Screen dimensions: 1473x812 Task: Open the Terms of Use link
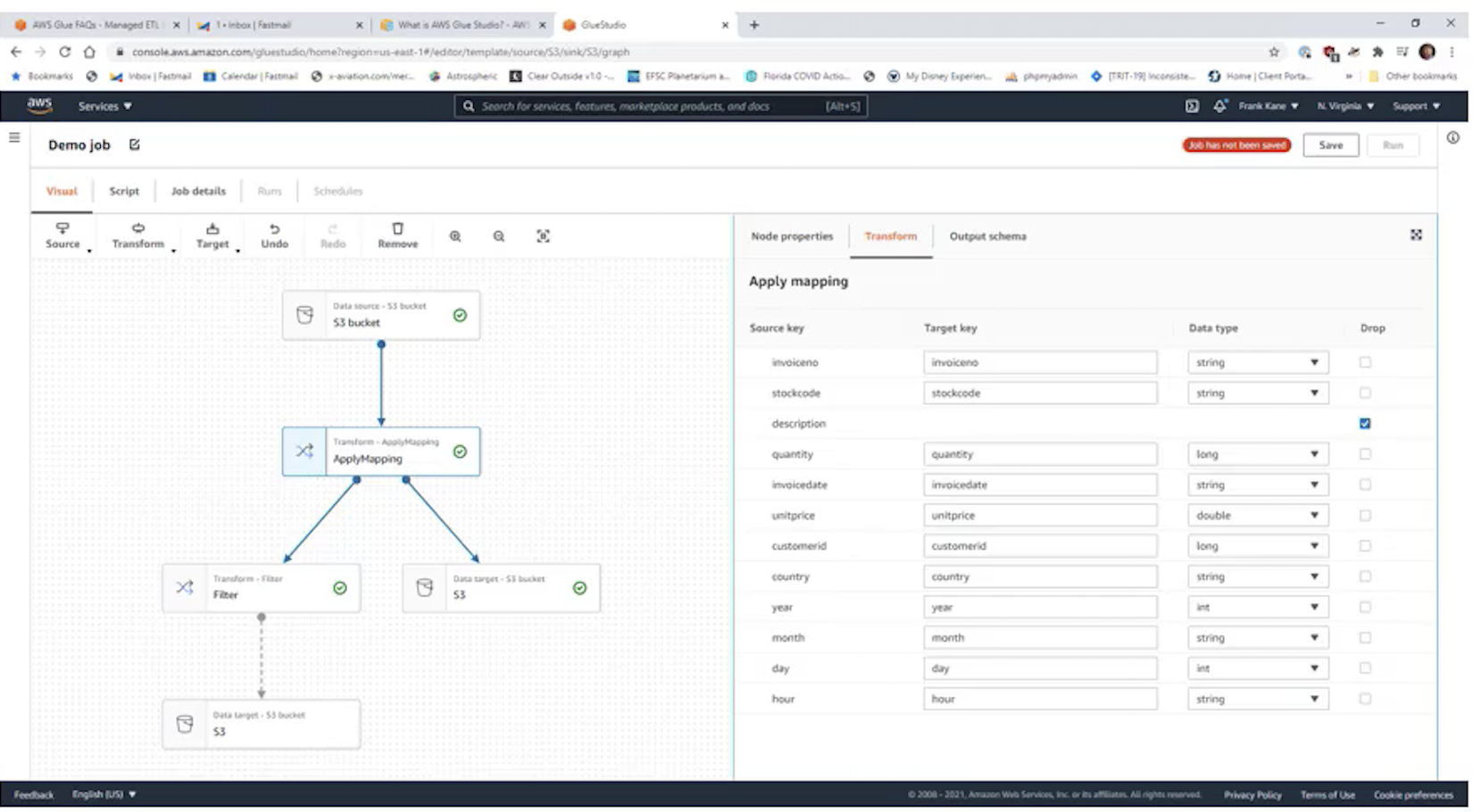coord(1327,795)
